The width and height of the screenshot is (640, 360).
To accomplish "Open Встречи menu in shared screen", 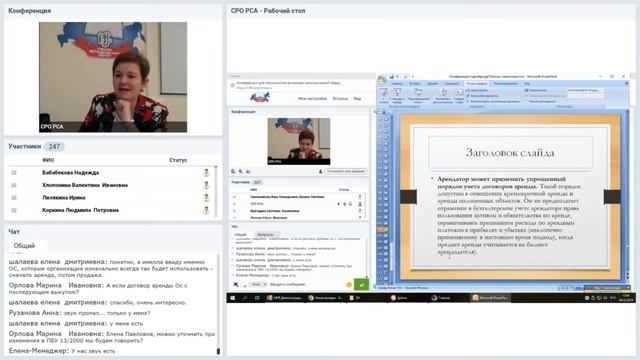I will [340, 98].
